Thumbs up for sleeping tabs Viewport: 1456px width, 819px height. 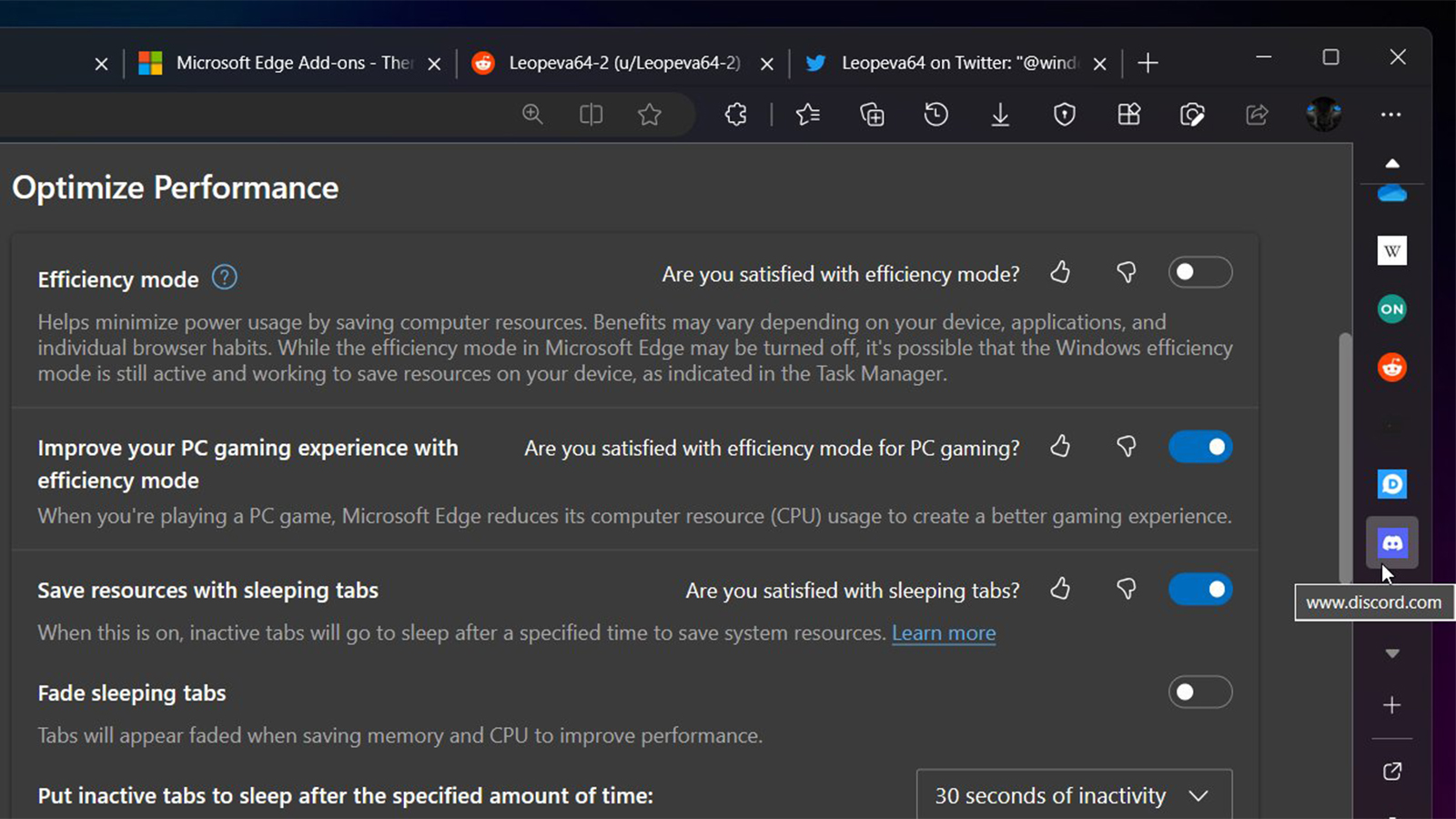(x=1060, y=589)
